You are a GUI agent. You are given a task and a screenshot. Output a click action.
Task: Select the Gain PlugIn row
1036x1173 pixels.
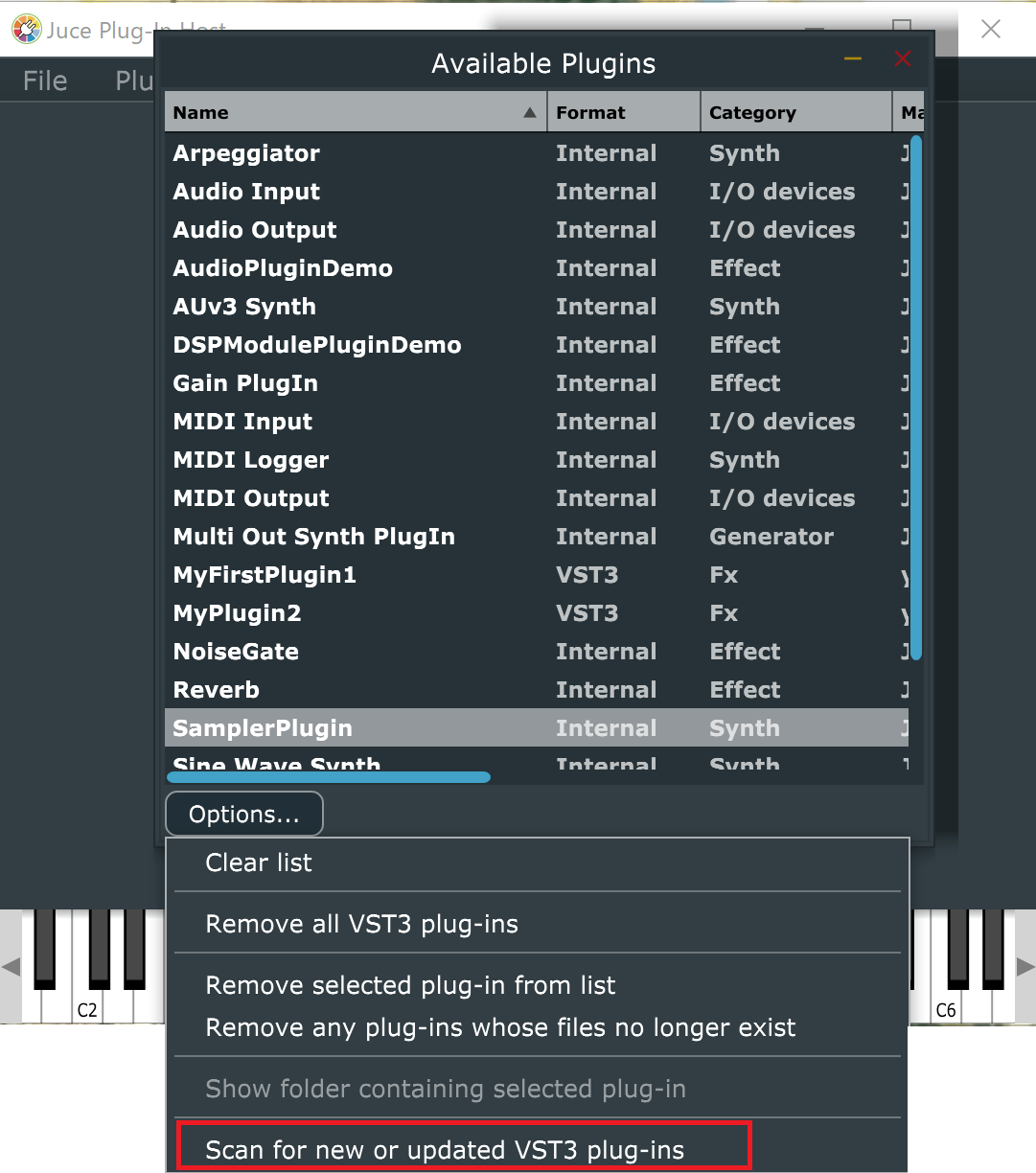pyautogui.click(x=537, y=383)
